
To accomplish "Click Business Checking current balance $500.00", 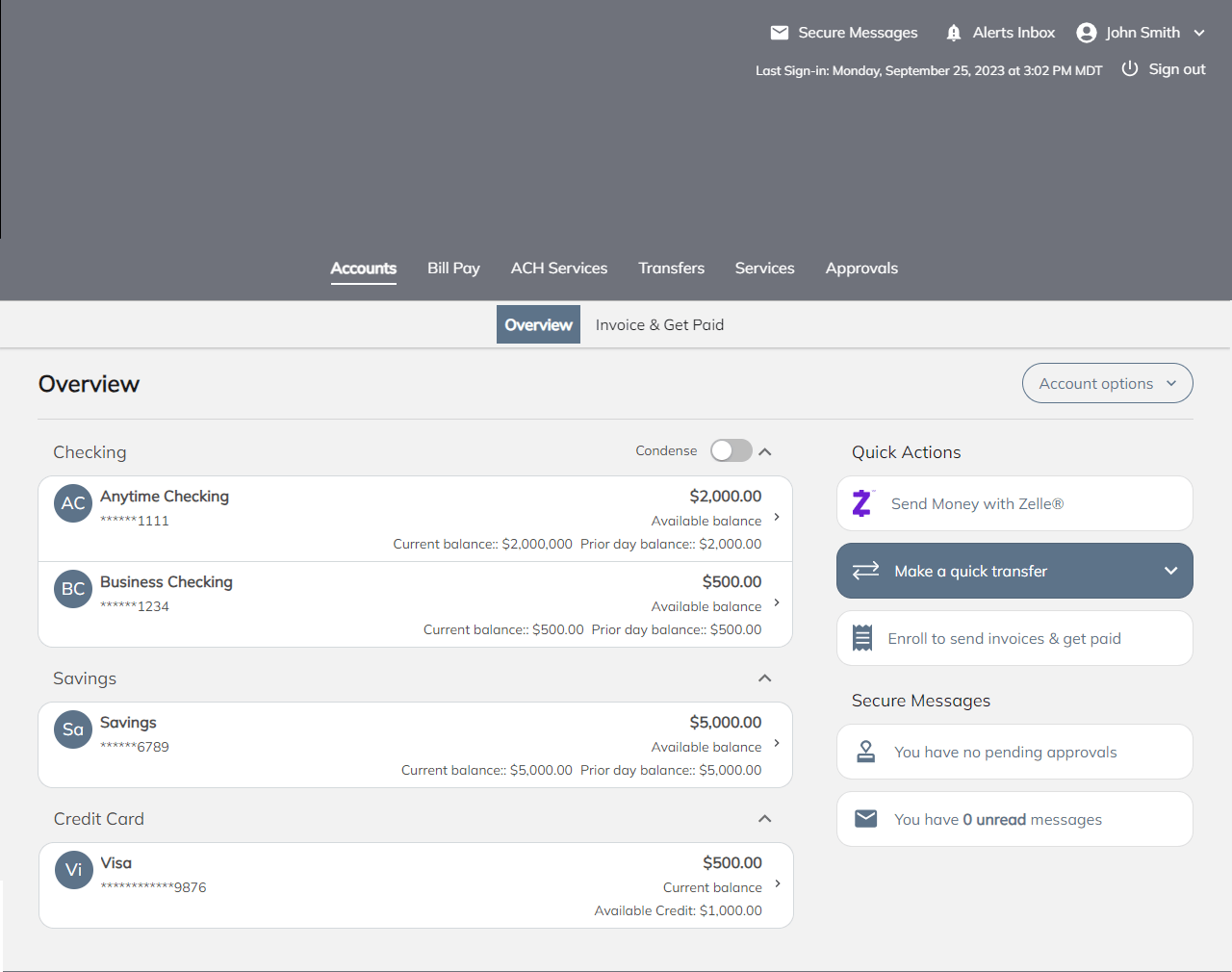I will point(503,629).
